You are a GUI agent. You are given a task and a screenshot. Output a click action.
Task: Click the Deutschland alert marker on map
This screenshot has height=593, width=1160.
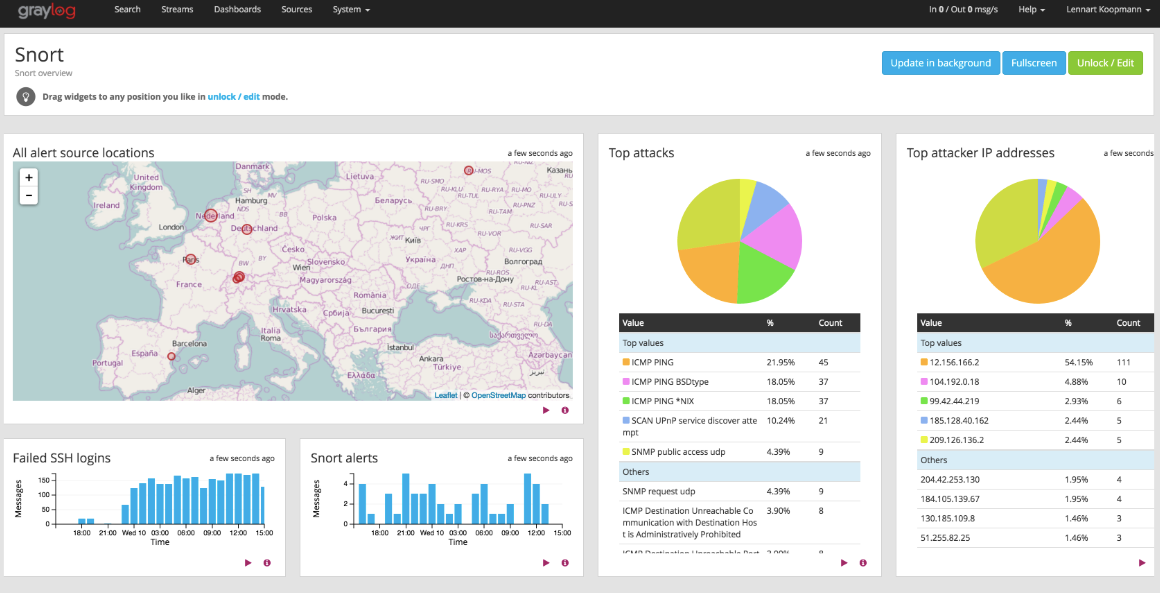click(247, 229)
